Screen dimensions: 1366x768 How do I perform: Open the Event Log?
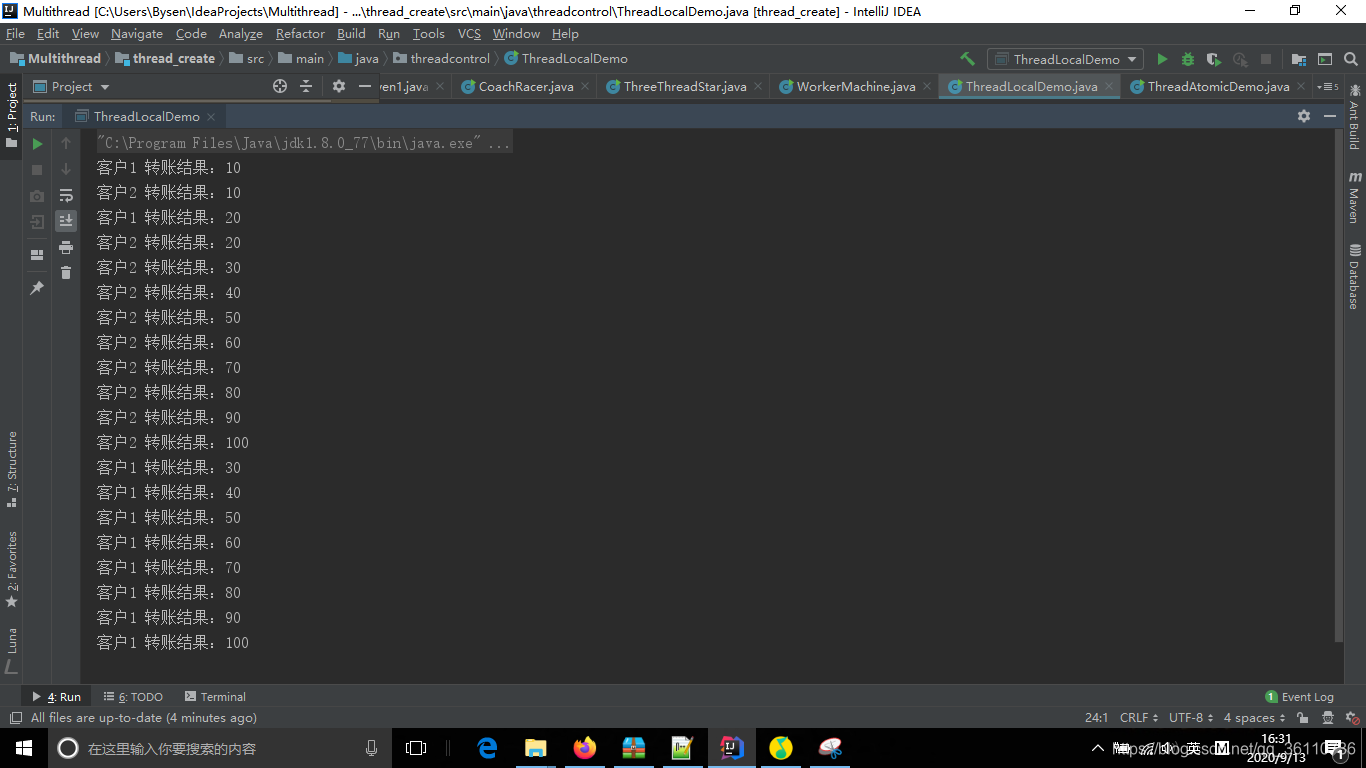pos(1301,696)
